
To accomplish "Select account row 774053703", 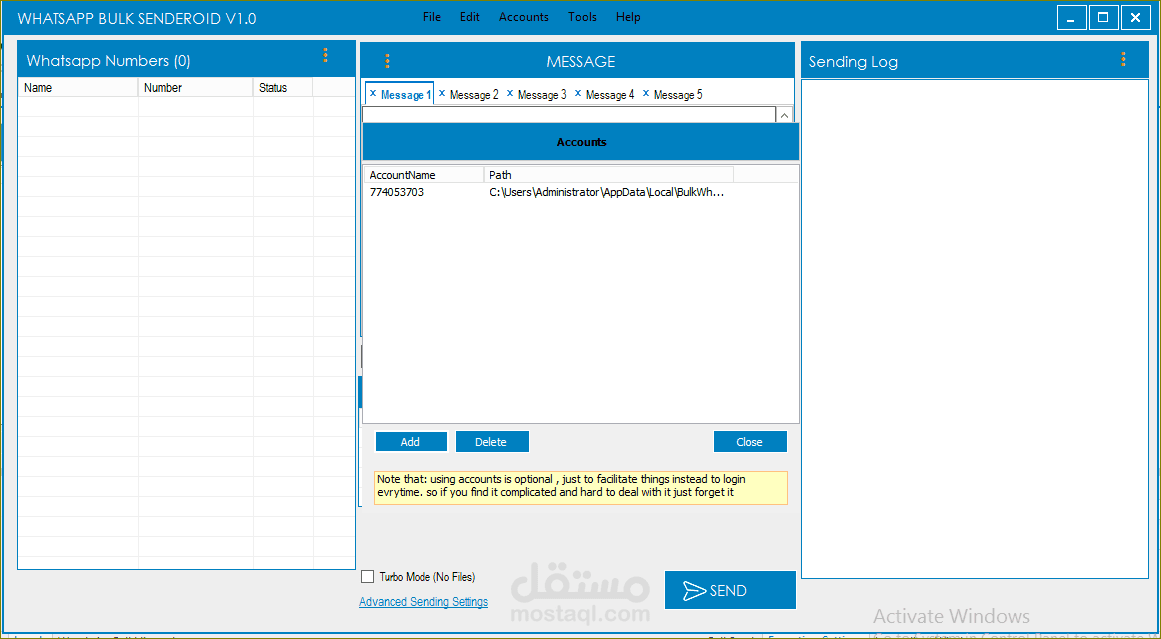I will point(580,193).
